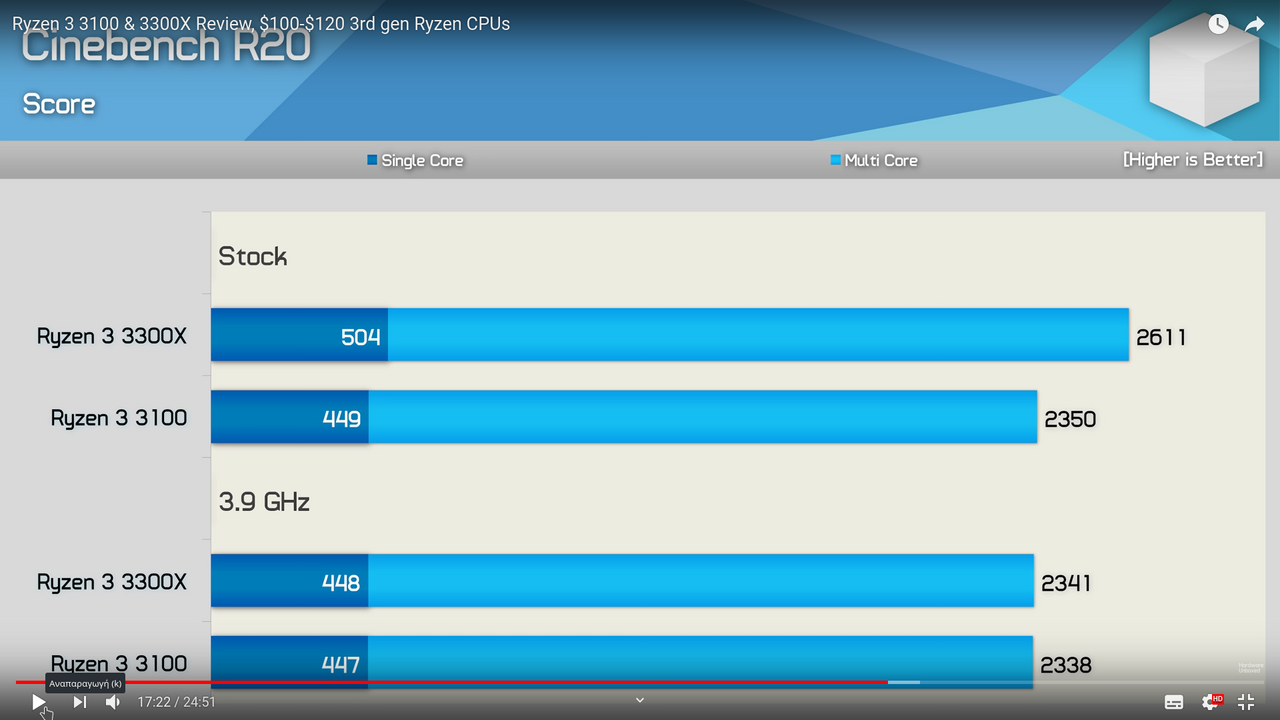Exit full screen mode
This screenshot has height=720, width=1280.
point(1246,702)
